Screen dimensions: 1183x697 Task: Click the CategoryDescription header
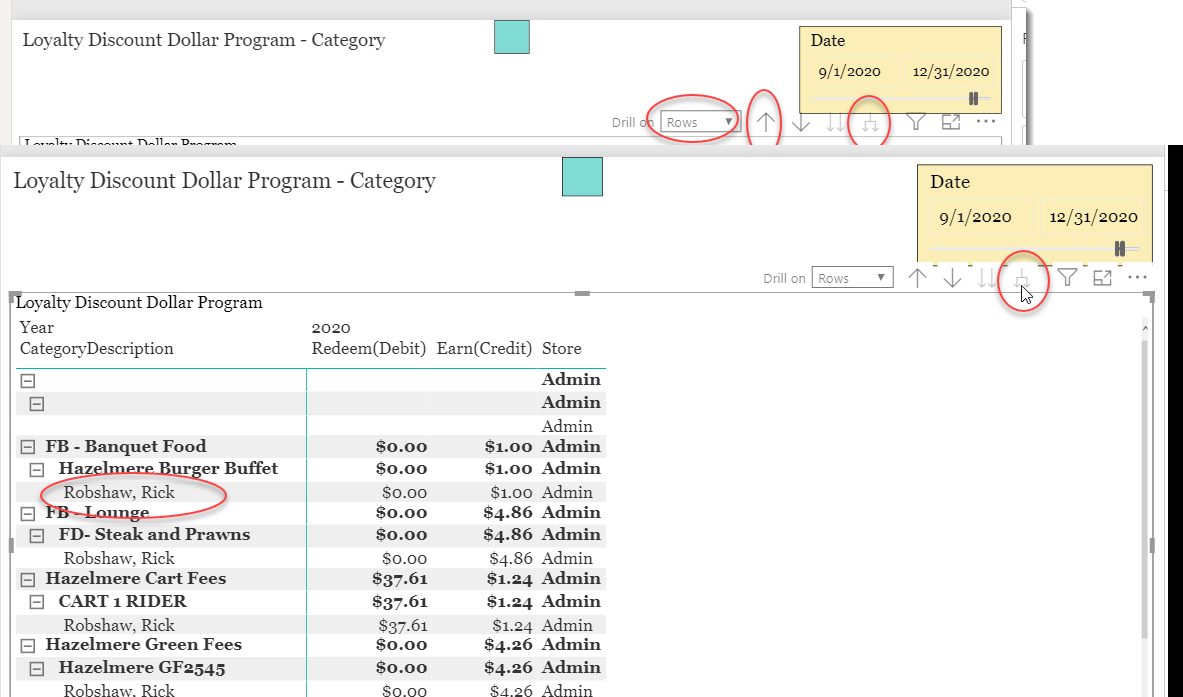pyautogui.click(x=97, y=348)
